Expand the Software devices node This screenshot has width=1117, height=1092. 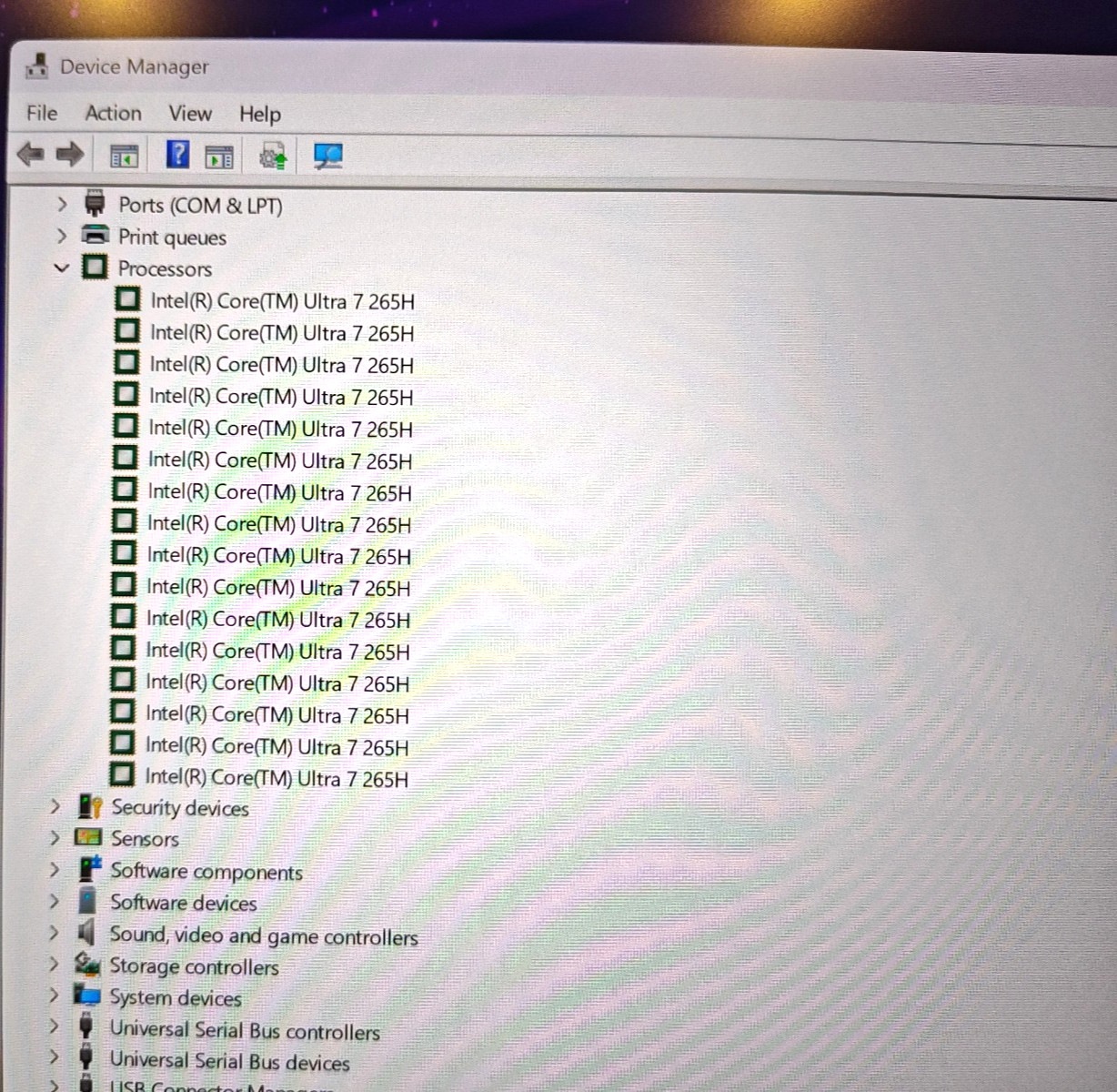54,901
